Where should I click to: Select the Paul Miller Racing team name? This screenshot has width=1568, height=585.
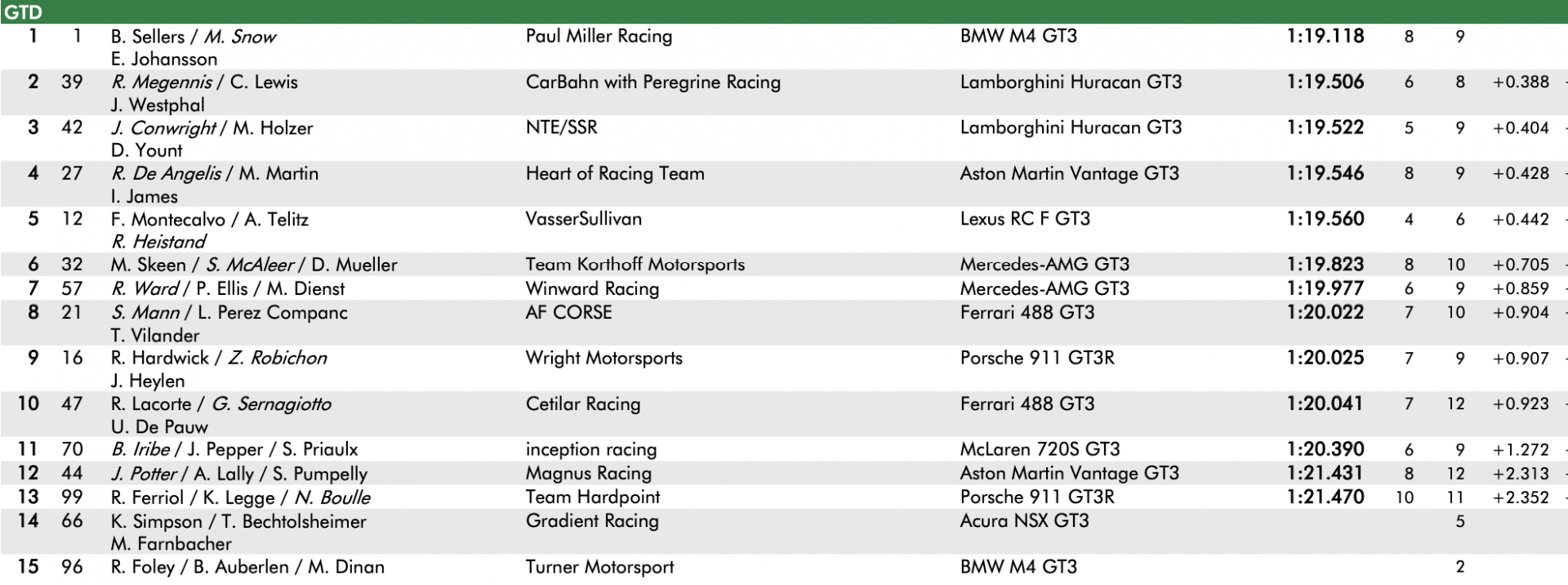(599, 37)
